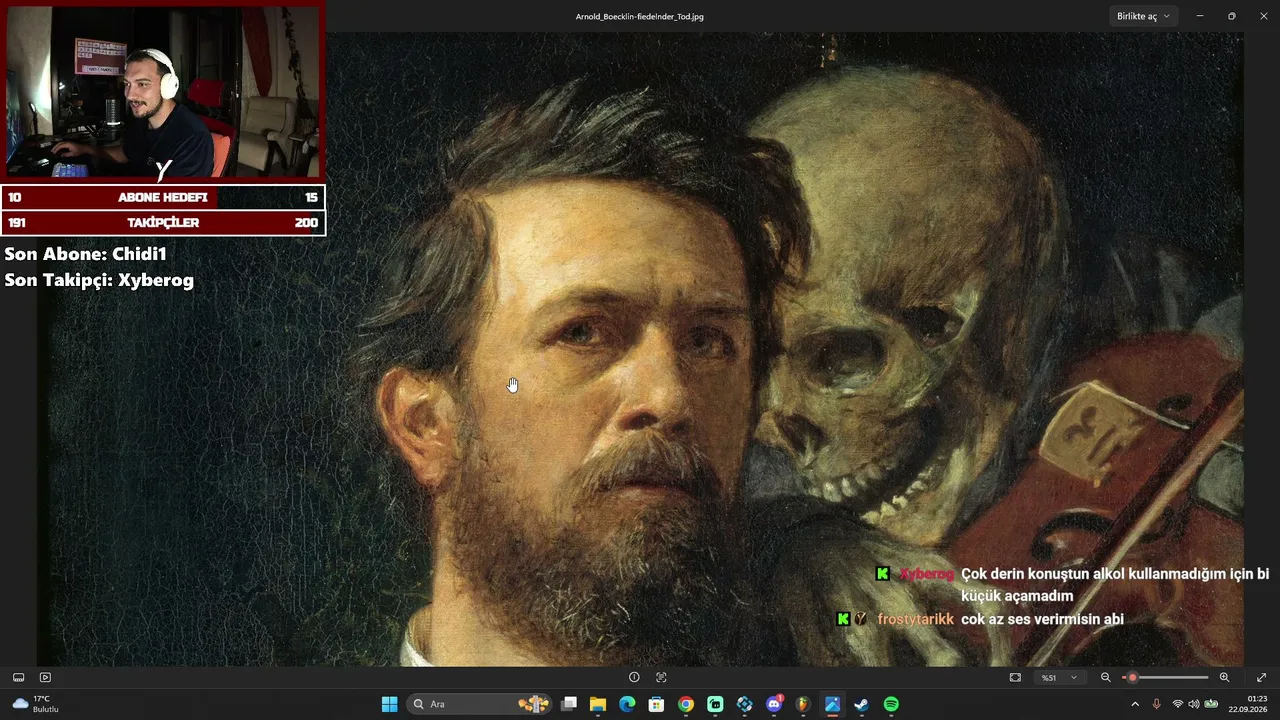The image size is (1280, 720).
Task: Toggle the microphone tray icon
Action: (x=1157, y=704)
